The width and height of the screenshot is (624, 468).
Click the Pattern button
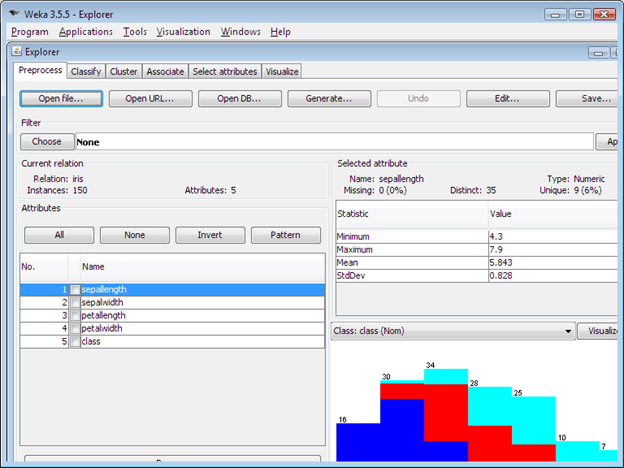point(286,235)
